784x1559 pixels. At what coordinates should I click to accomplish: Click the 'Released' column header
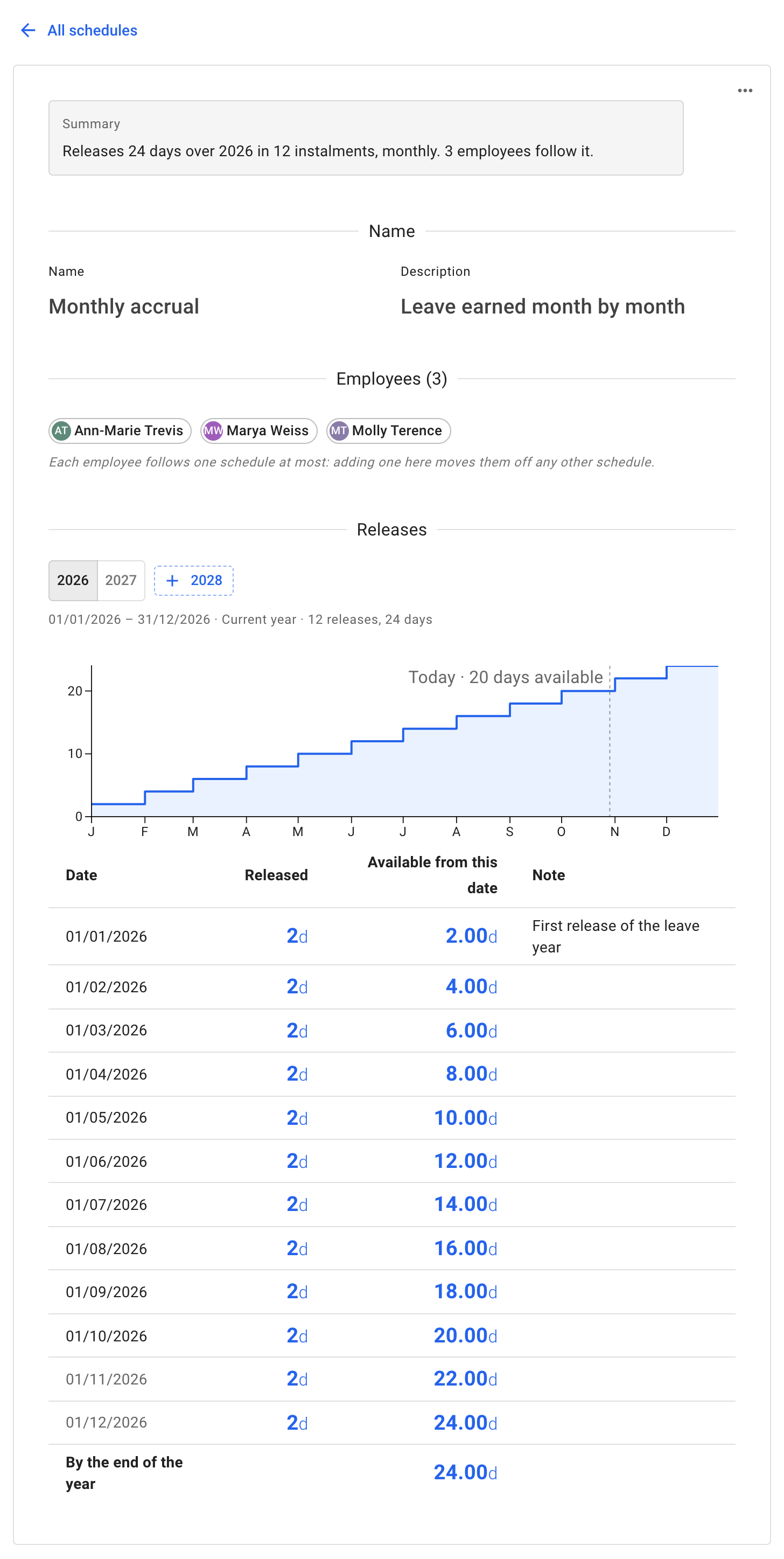(276, 875)
